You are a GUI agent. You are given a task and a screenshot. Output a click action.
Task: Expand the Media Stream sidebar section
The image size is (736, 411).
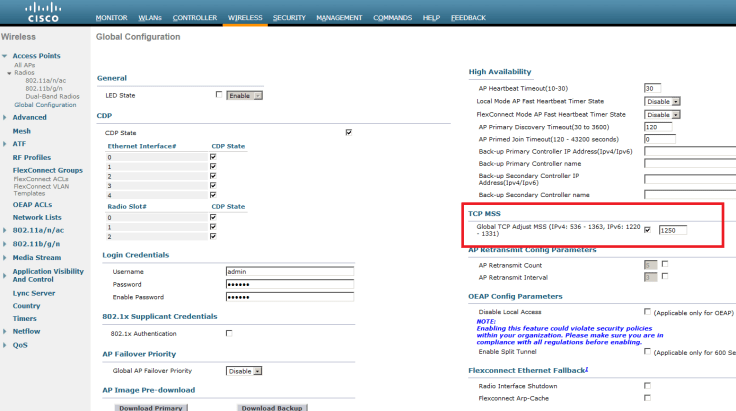coord(36,256)
